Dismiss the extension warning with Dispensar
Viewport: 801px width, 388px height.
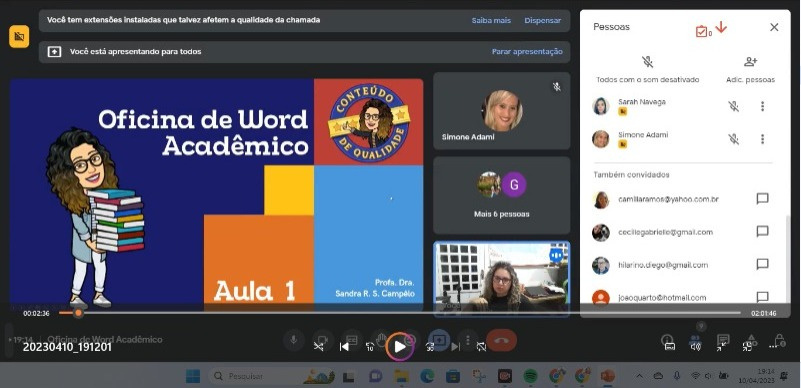[543, 20]
